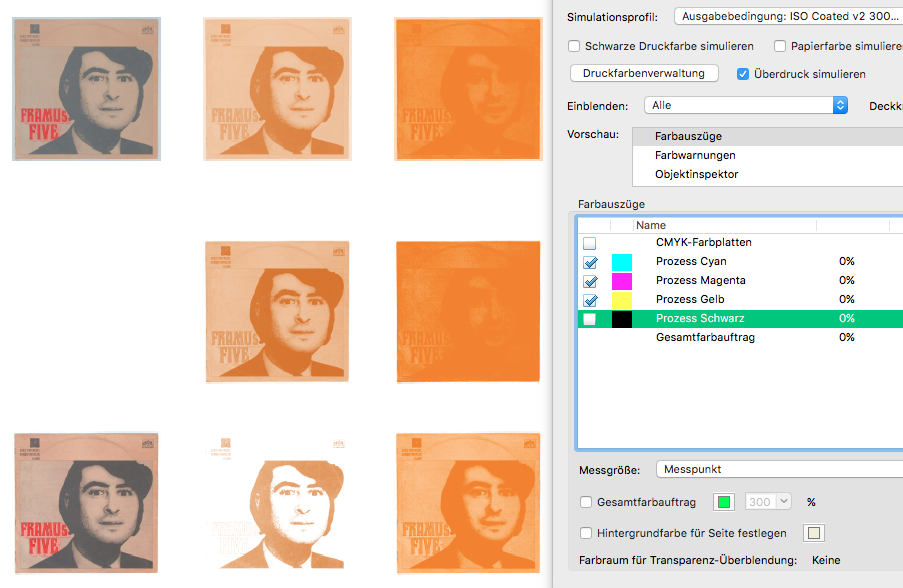903x588 pixels.
Task: Uncheck the Prozess Magenta separation
Action: click(x=590, y=281)
